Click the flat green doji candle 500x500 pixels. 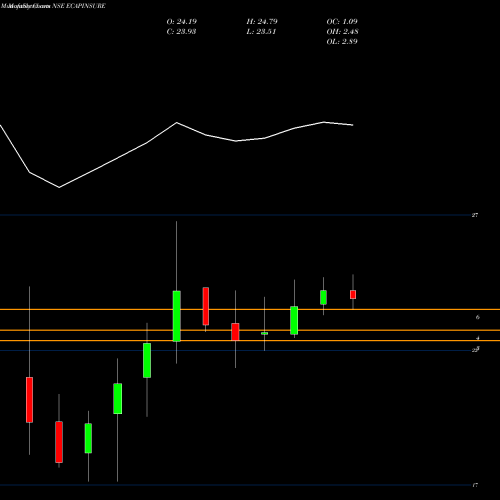click(264, 333)
